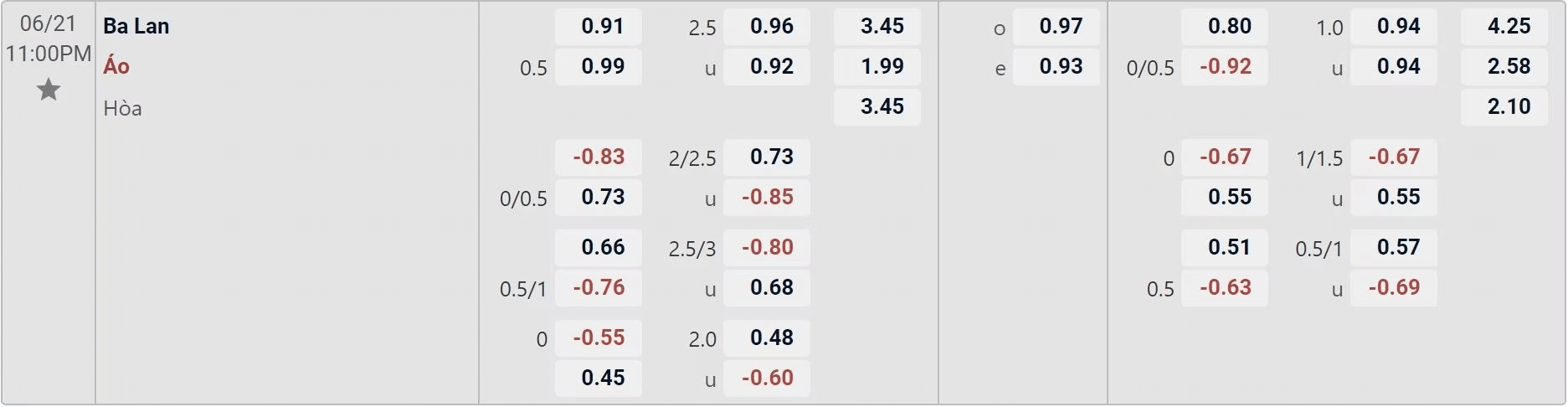Select handicap odds -0.83
This screenshot has width=1568, height=407.
[599, 157]
